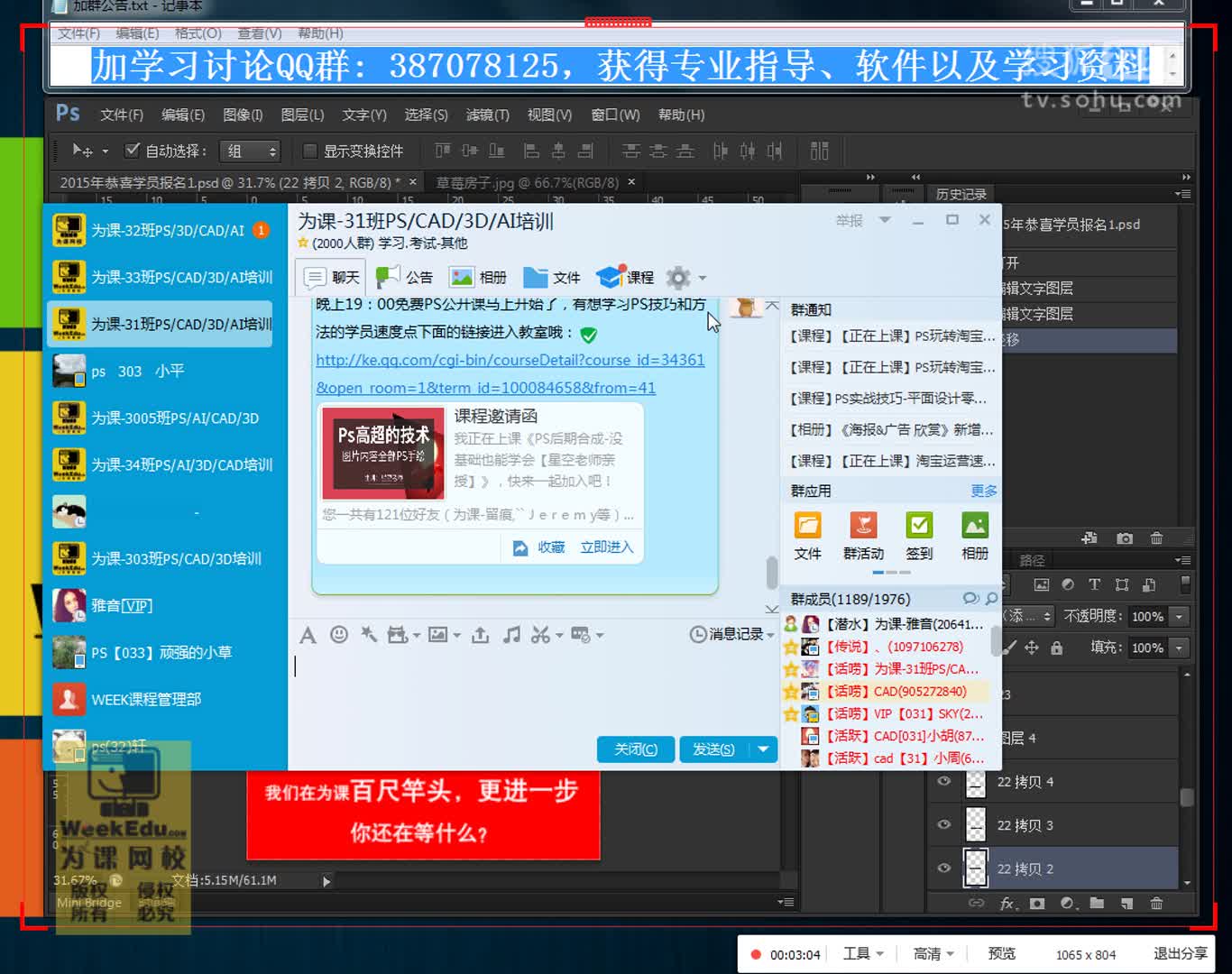Screen dimensions: 1232x974
Task: Open the recorder 工具 dropdown
Action: pyautogui.click(x=863, y=953)
